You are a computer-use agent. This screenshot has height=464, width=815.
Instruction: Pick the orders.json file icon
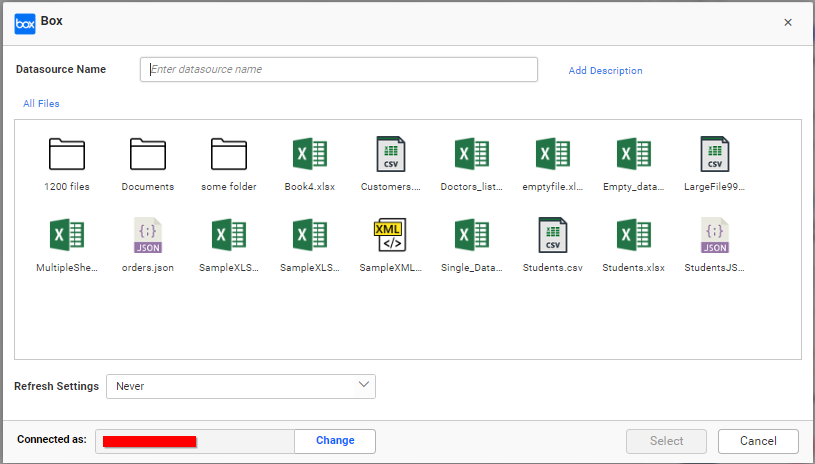pyautogui.click(x=148, y=236)
